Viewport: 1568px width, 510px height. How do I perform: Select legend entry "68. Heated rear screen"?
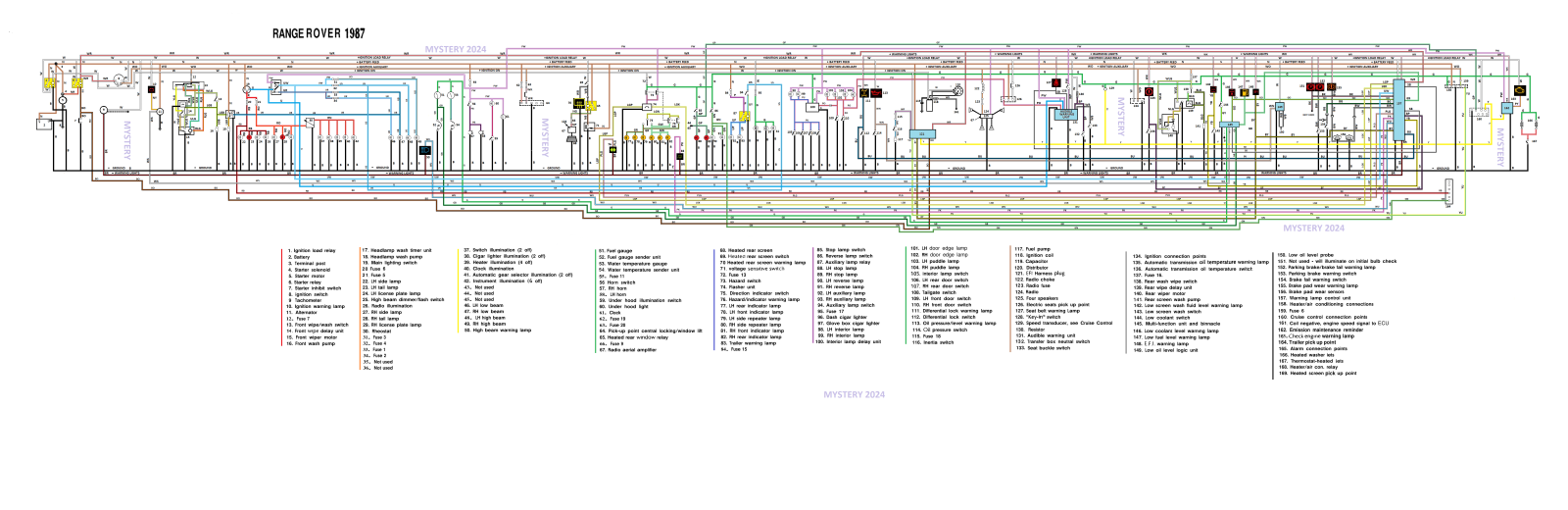[x=747, y=250]
